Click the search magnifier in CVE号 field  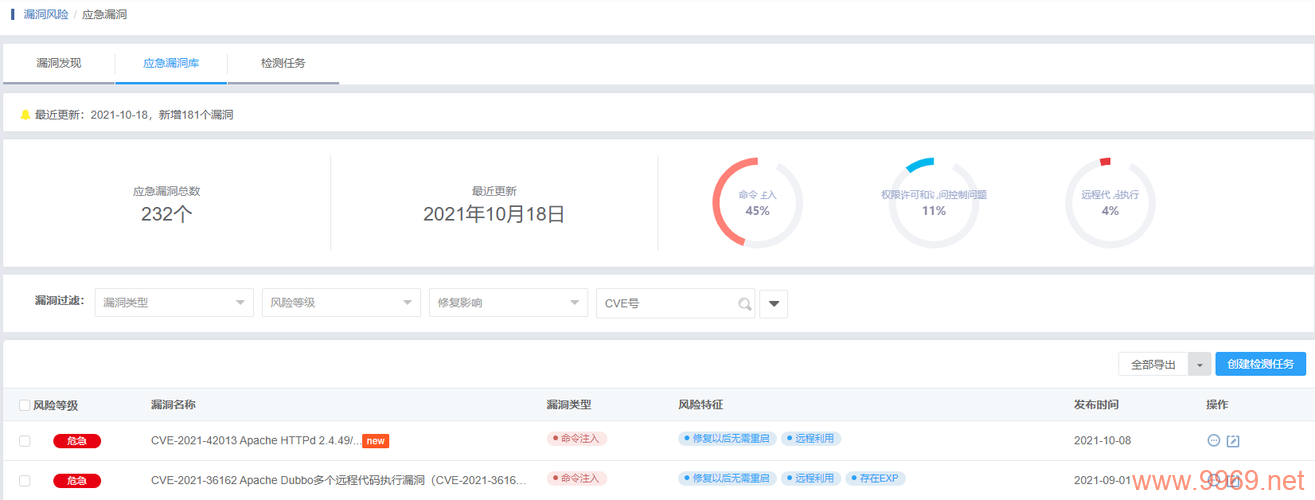coord(744,304)
